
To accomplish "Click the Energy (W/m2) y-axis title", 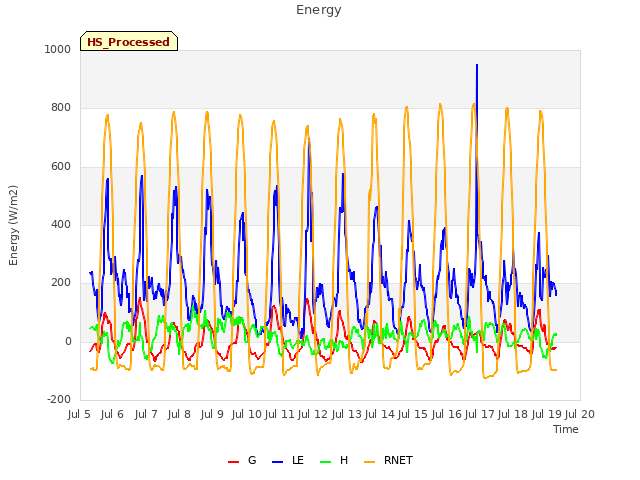I will 13,225.
